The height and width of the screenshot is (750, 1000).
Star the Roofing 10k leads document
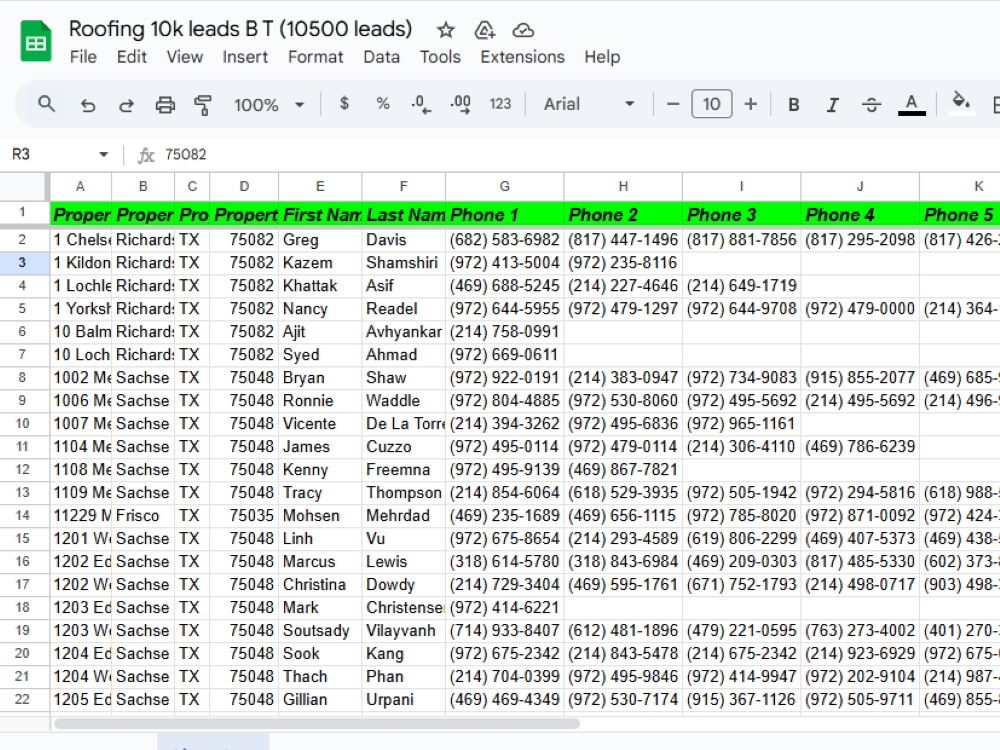click(x=446, y=30)
